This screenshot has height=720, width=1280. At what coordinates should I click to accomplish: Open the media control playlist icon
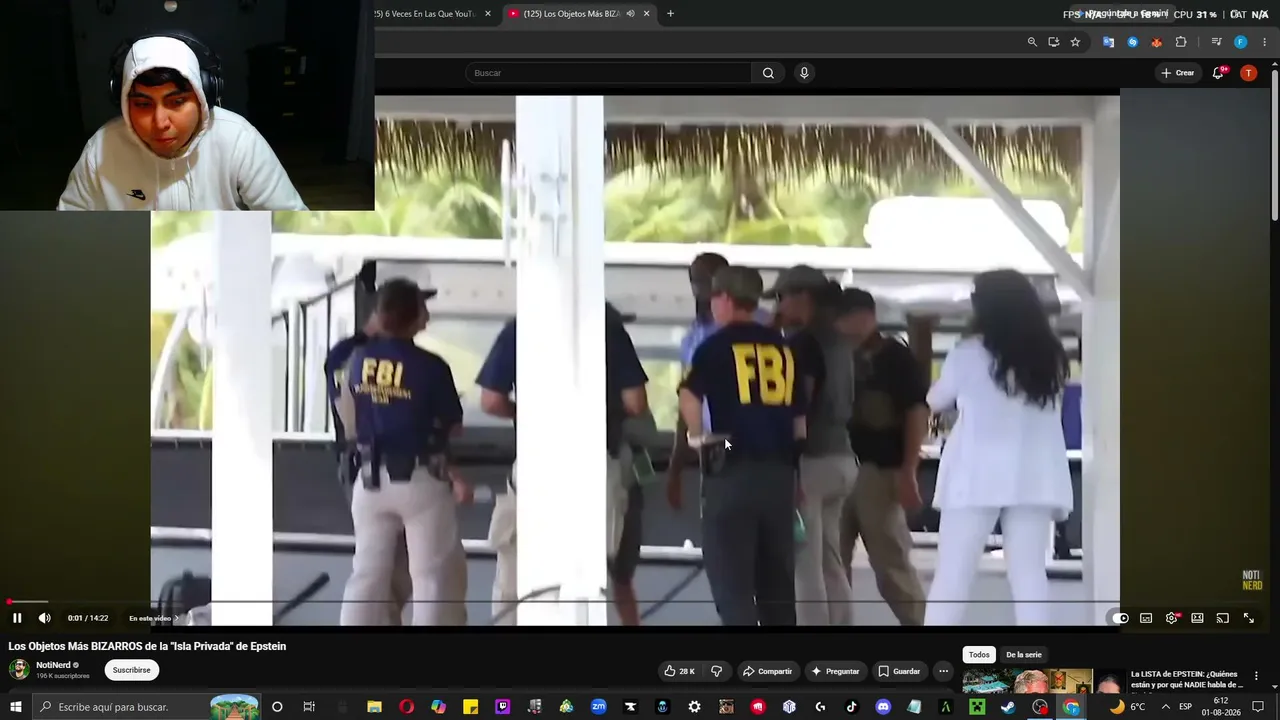[1216, 42]
